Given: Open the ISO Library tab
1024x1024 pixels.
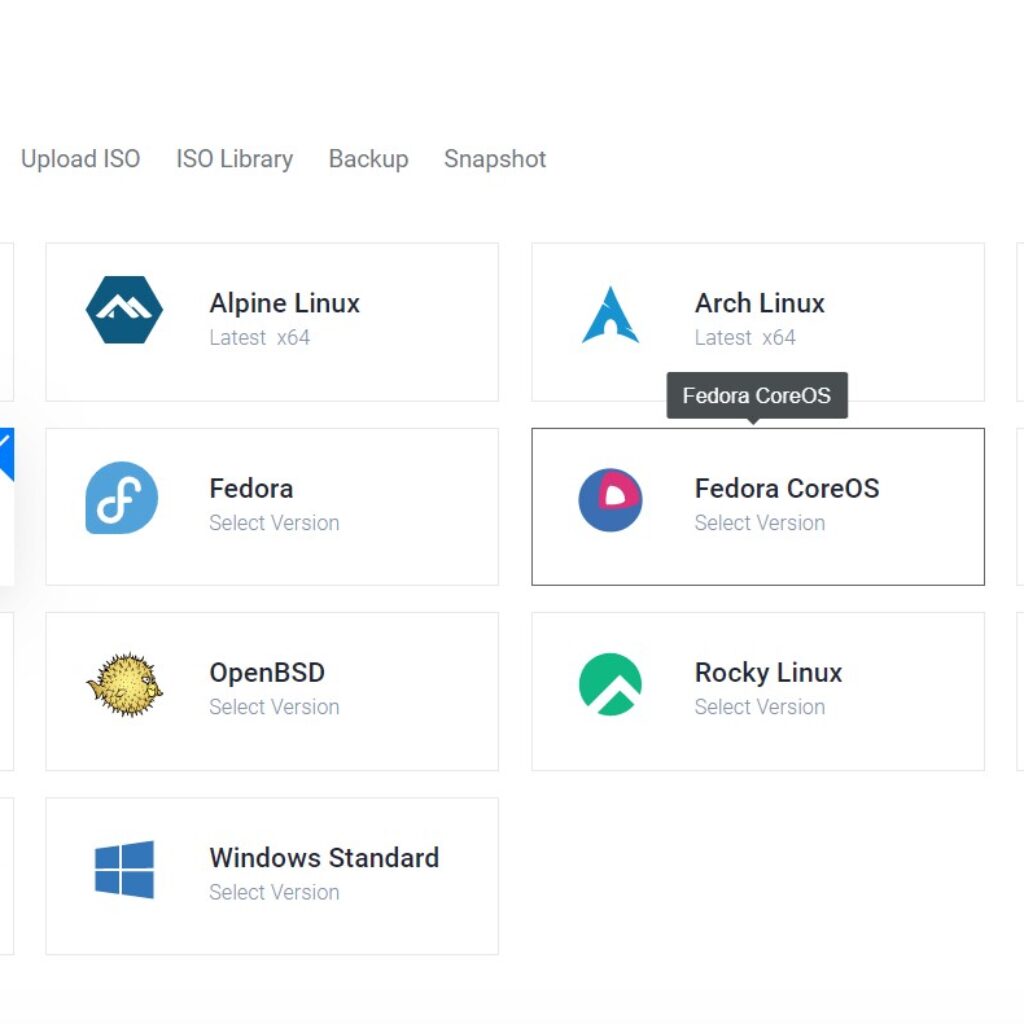Looking at the screenshot, I should pos(234,159).
